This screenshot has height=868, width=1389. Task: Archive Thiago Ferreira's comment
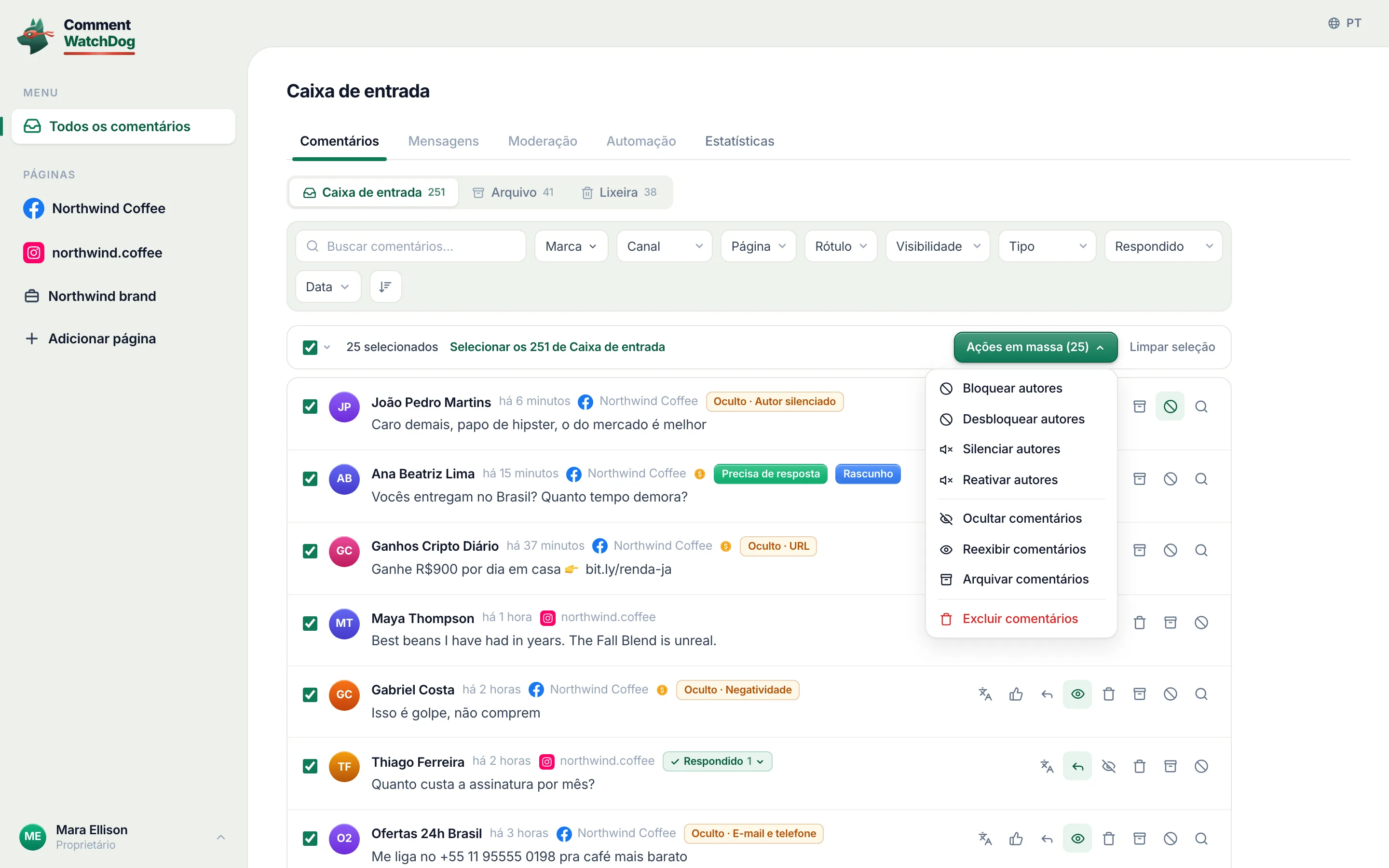pyautogui.click(x=1170, y=766)
